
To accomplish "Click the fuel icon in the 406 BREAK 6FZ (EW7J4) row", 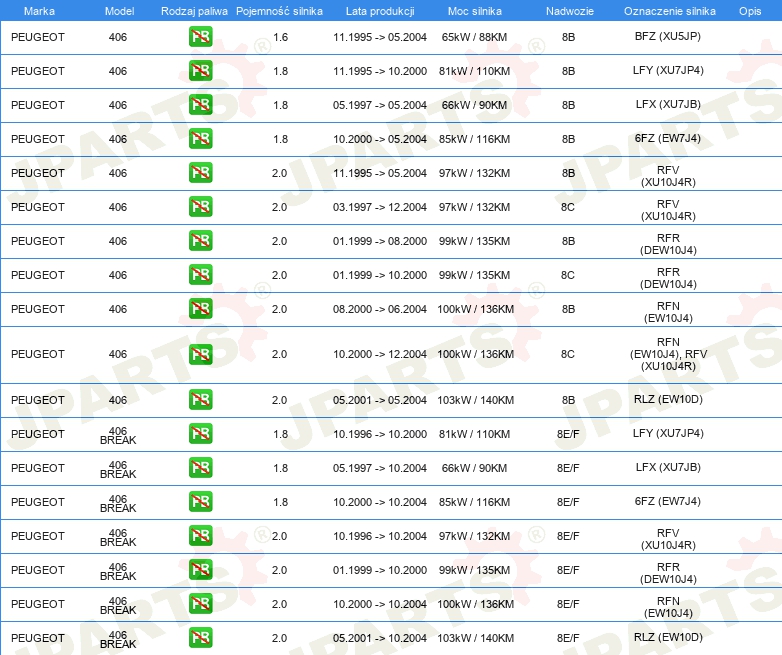I will [200, 501].
